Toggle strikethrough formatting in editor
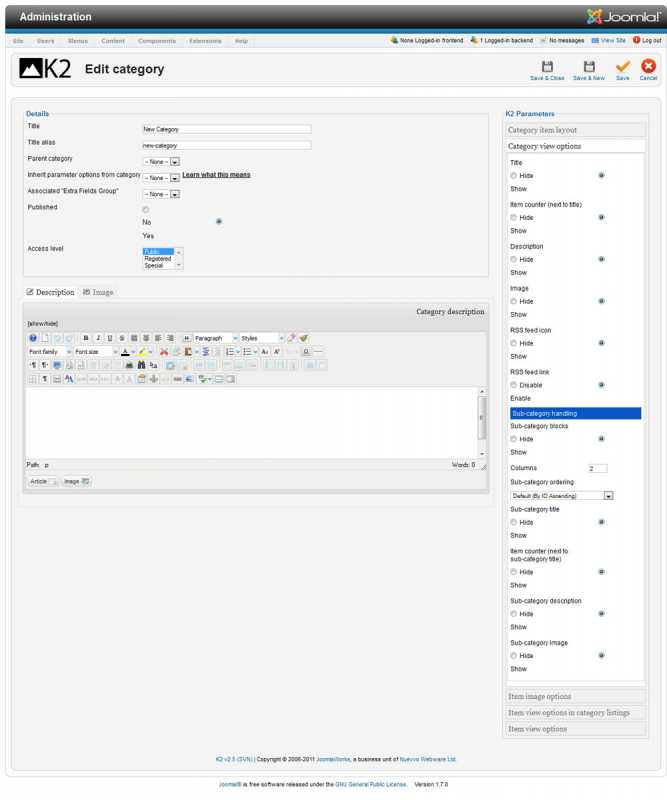This screenshot has width=667, height=800. click(122, 338)
